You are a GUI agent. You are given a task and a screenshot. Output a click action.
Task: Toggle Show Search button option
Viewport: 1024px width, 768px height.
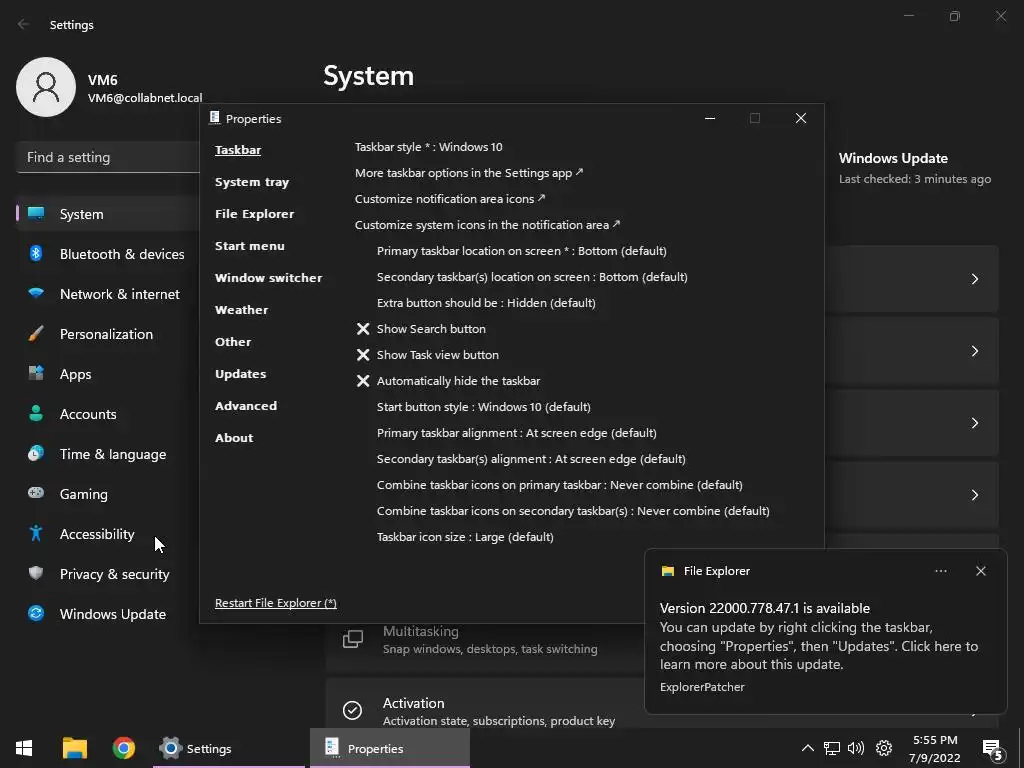[x=421, y=328]
